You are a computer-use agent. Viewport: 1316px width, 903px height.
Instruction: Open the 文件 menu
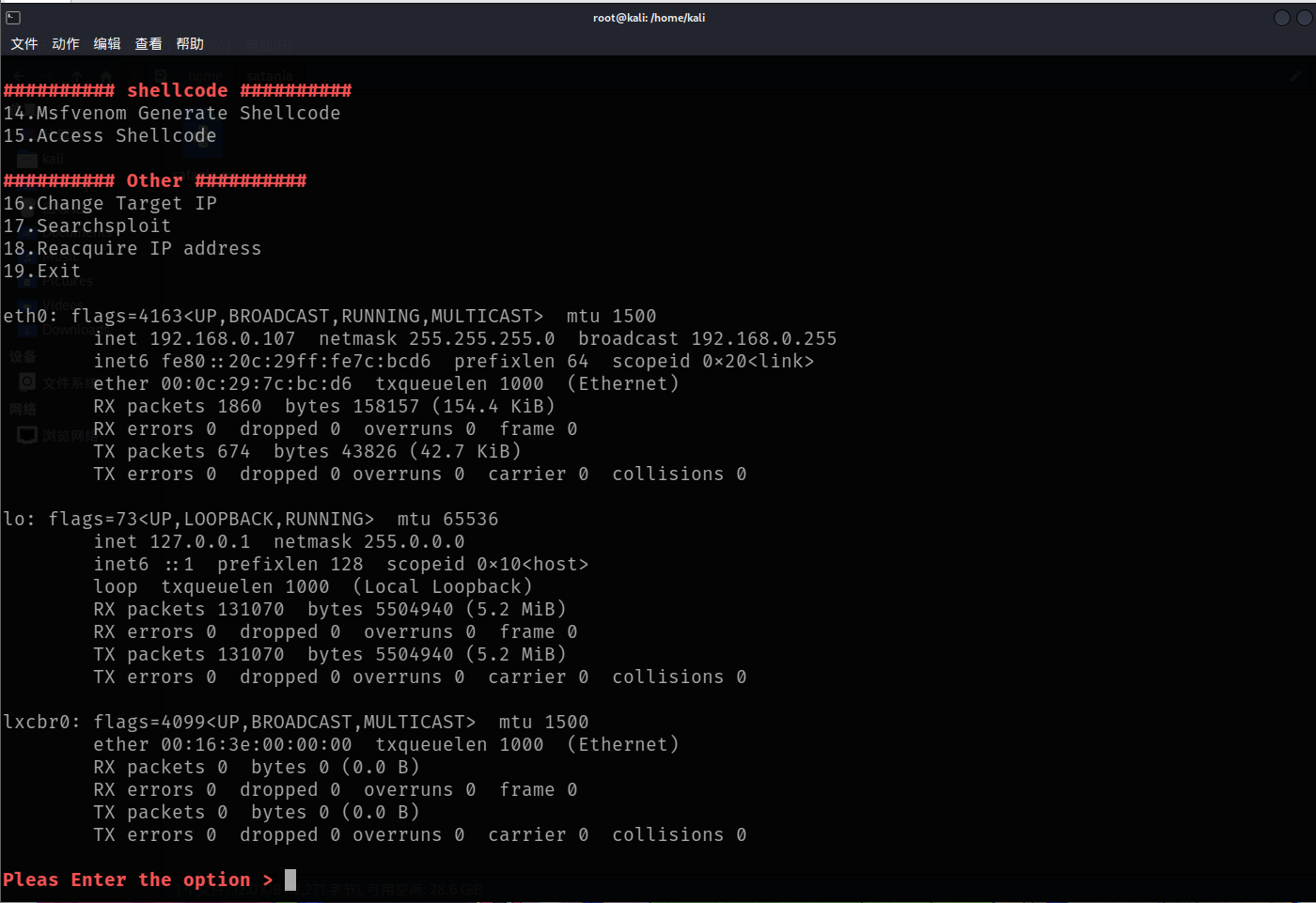24,44
